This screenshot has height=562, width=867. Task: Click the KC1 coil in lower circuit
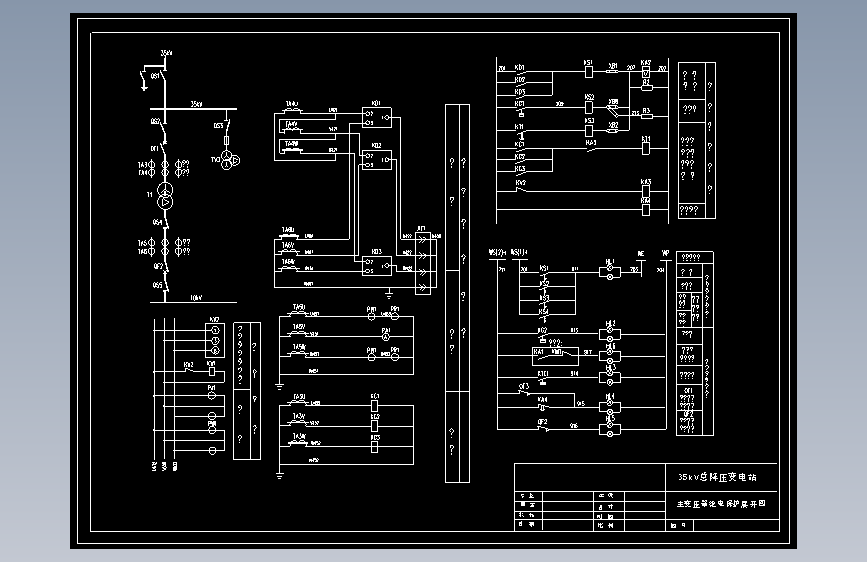click(374, 405)
